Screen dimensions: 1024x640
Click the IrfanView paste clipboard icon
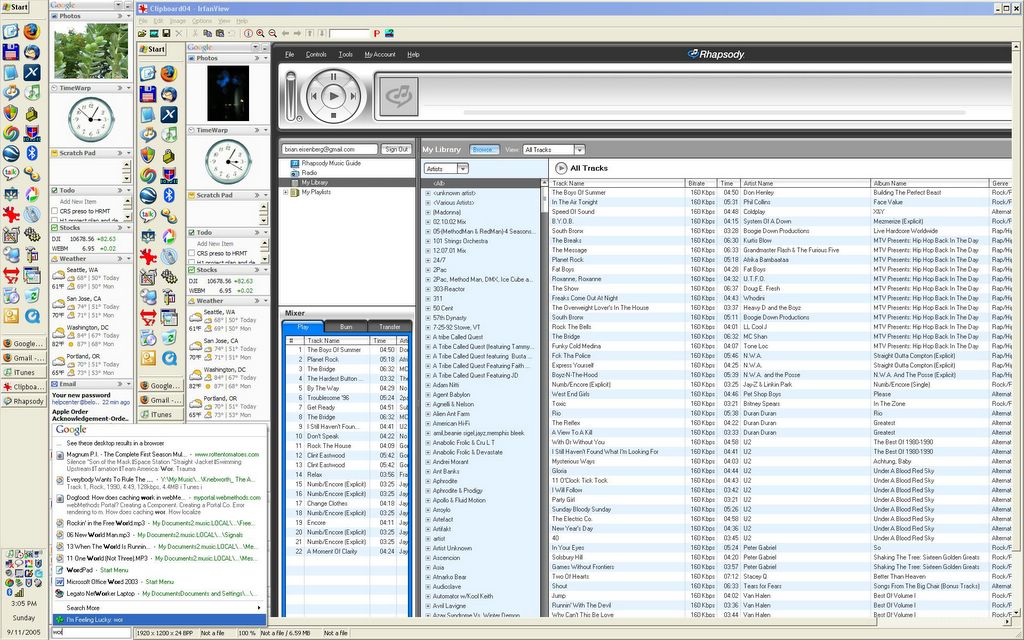(x=220, y=33)
